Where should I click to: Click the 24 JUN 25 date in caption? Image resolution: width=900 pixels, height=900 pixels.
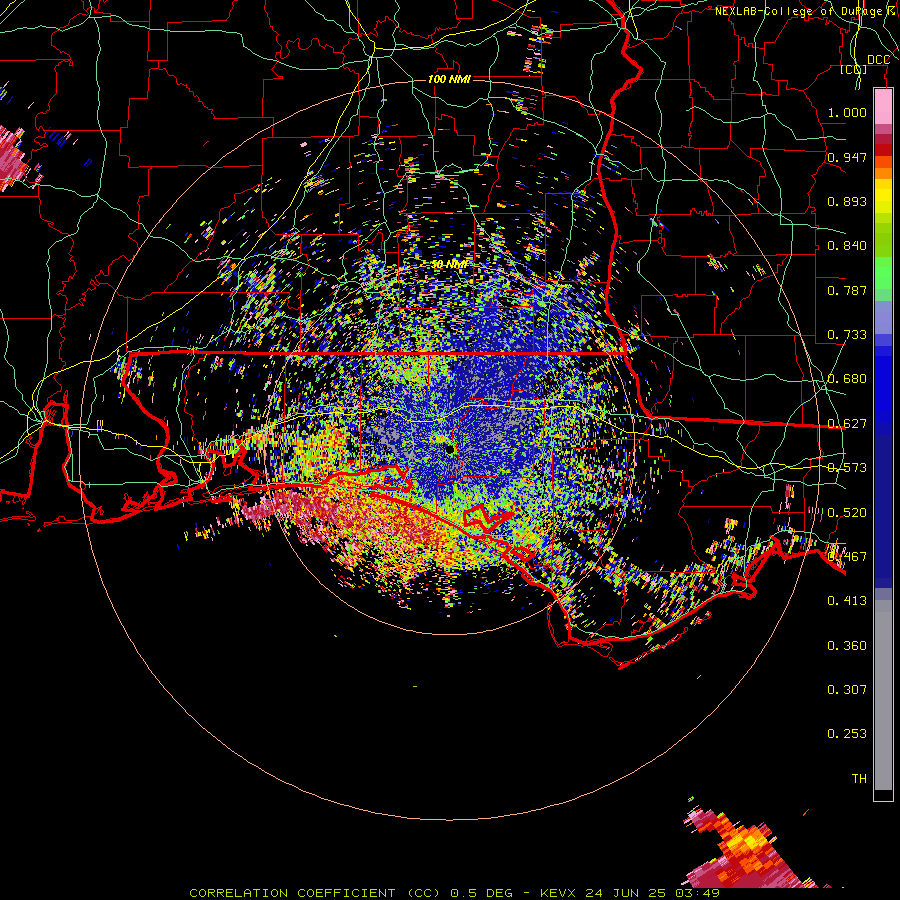point(626,893)
